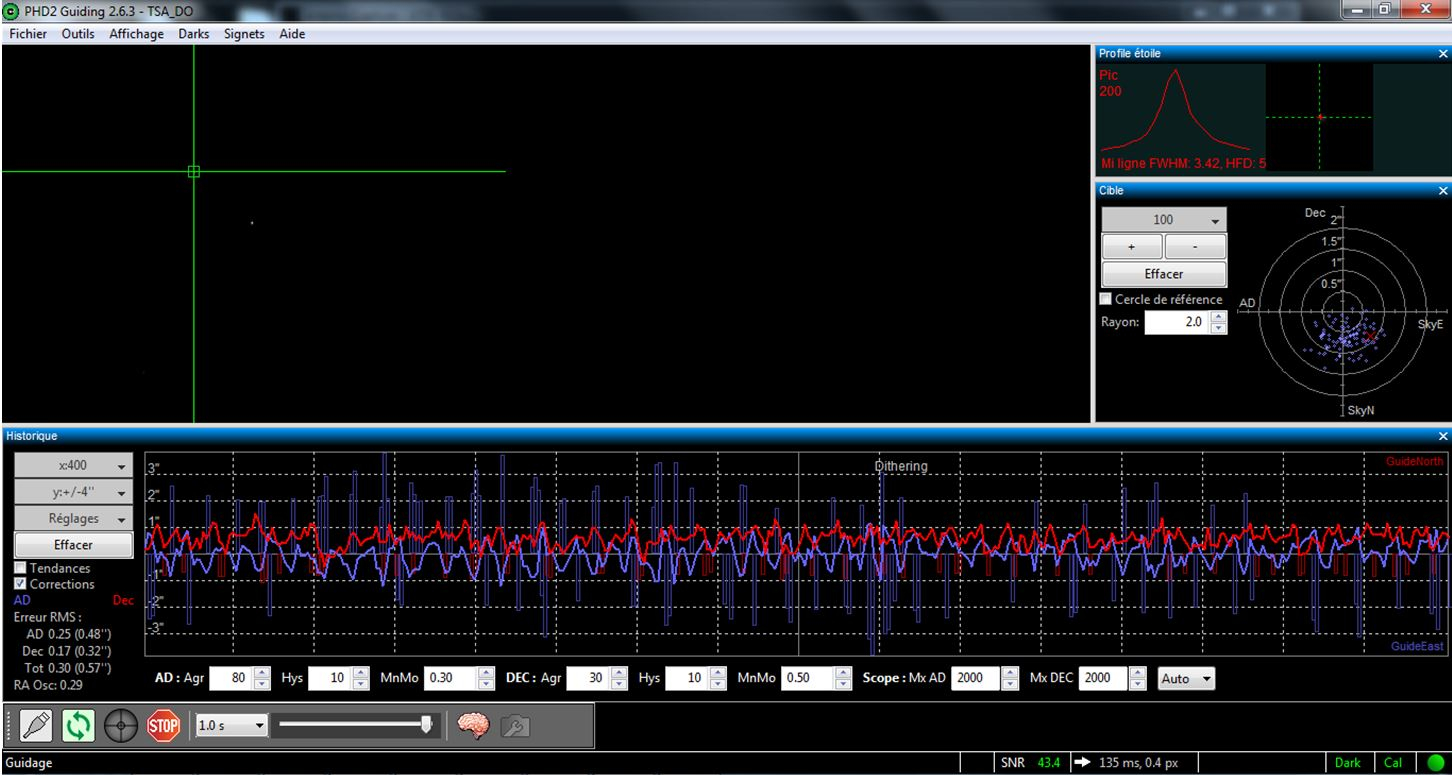Open the Aide menu
This screenshot has height=775, width=1452.
[x=292, y=34]
